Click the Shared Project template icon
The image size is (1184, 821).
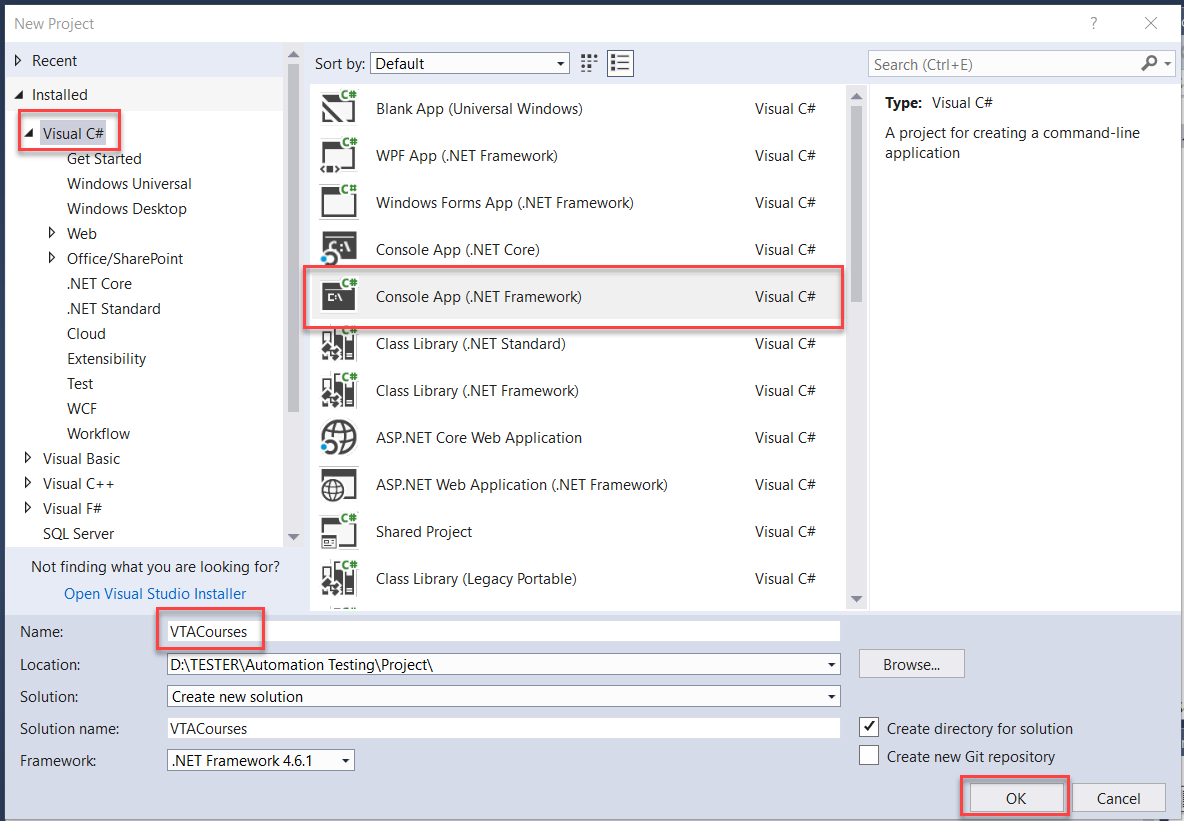coord(339,531)
